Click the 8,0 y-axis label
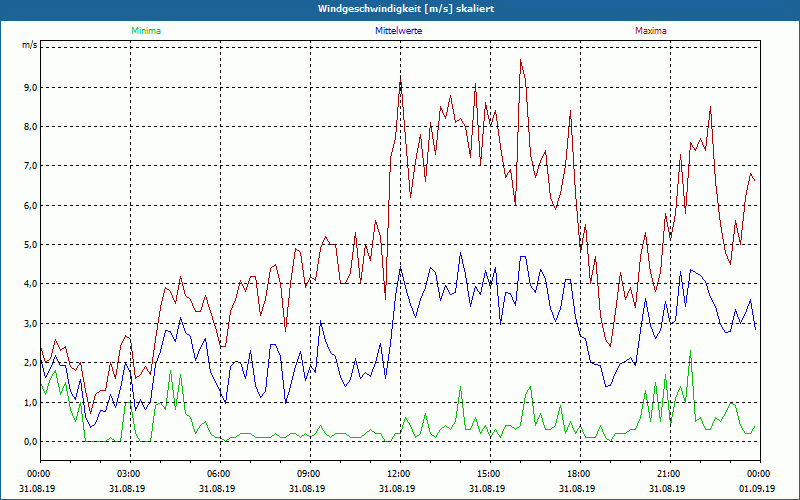800x500 pixels. click(x=31, y=127)
